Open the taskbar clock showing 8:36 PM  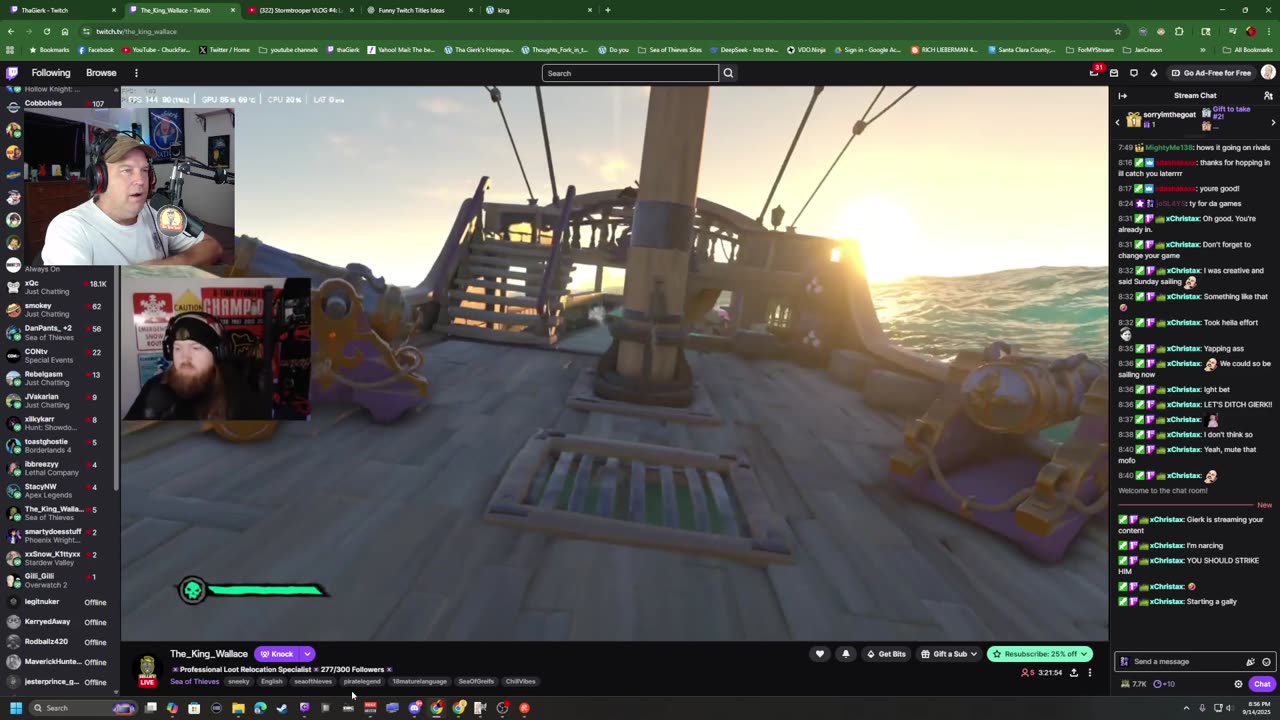(x=1256, y=708)
